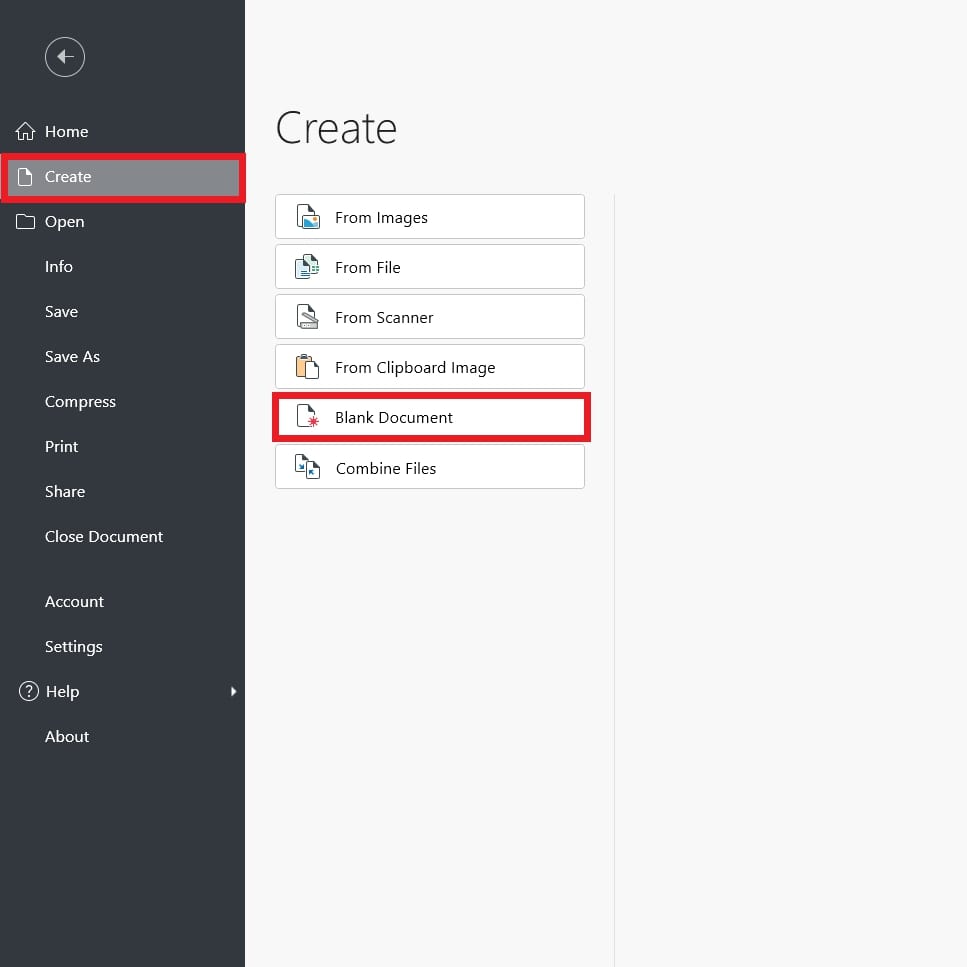Select the From File icon
The width and height of the screenshot is (967, 967).
pyautogui.click(x=308, y=266)
